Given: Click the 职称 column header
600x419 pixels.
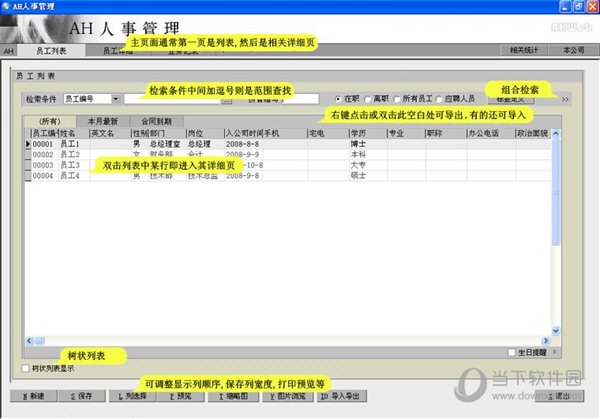Looking at the screenshot, I should (446, 134).
